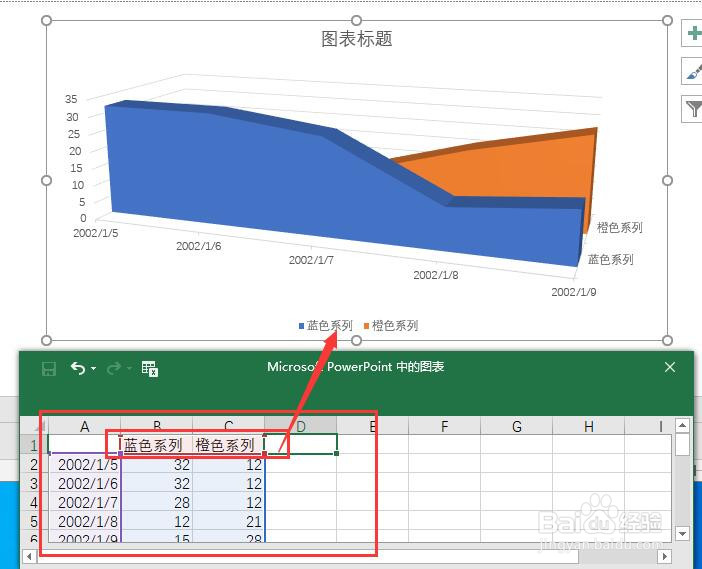Screen dimensions: 702x569
Task: Open the redo dropdown arrow
Action: (129, 368)
